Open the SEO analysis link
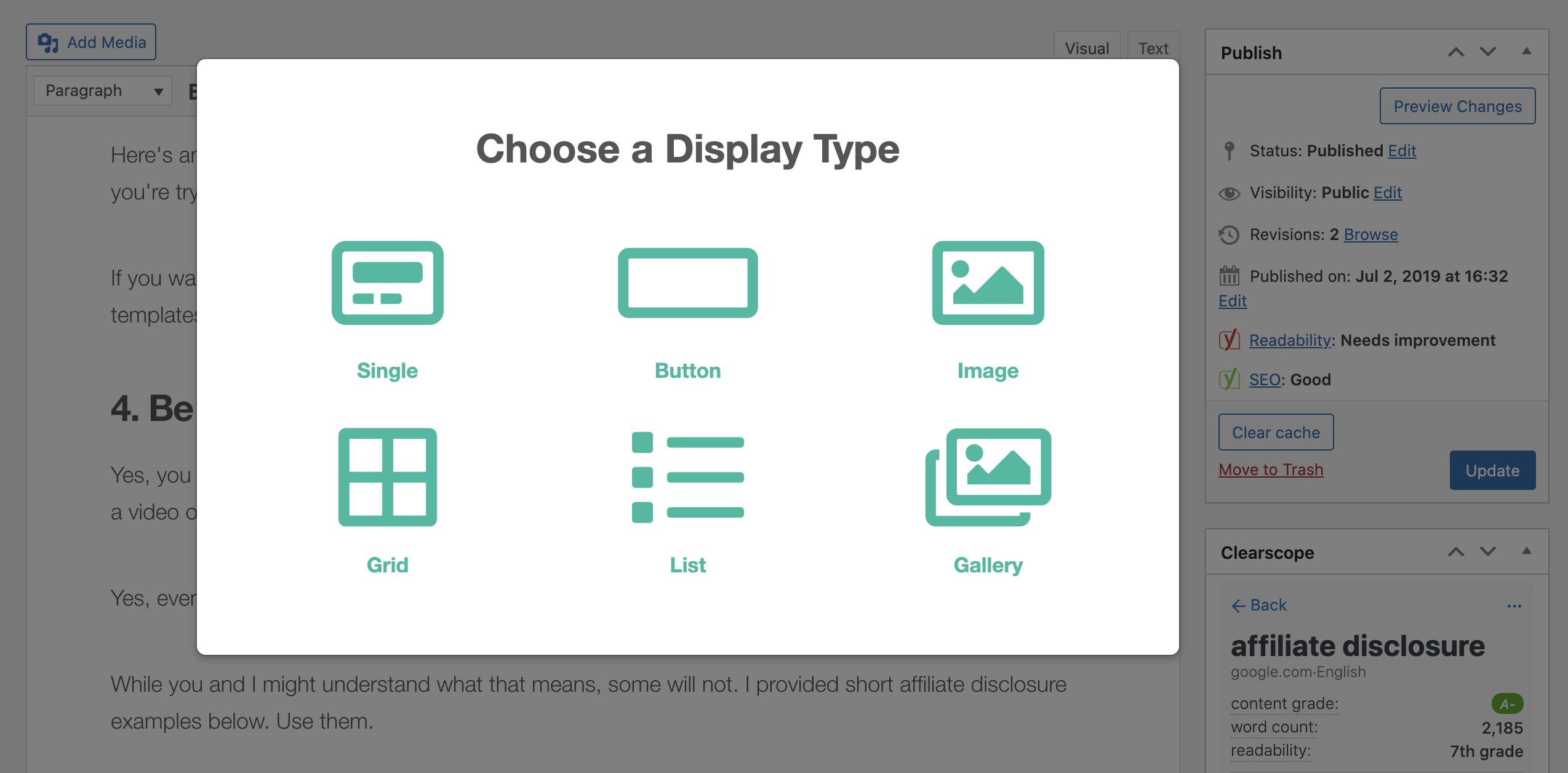The image size is (1568, 773). point(1265,380)
